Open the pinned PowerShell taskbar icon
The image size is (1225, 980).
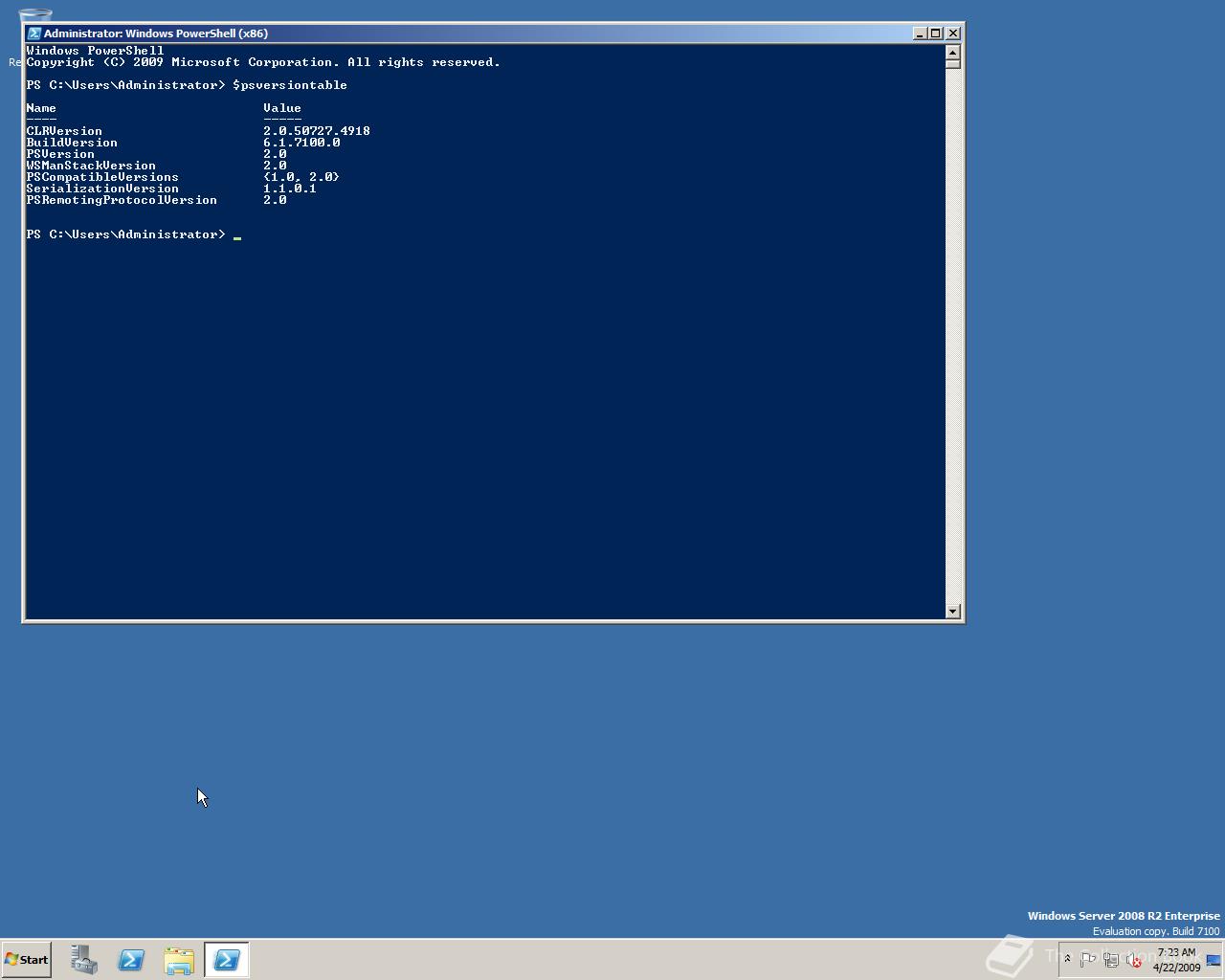[131, 960]
